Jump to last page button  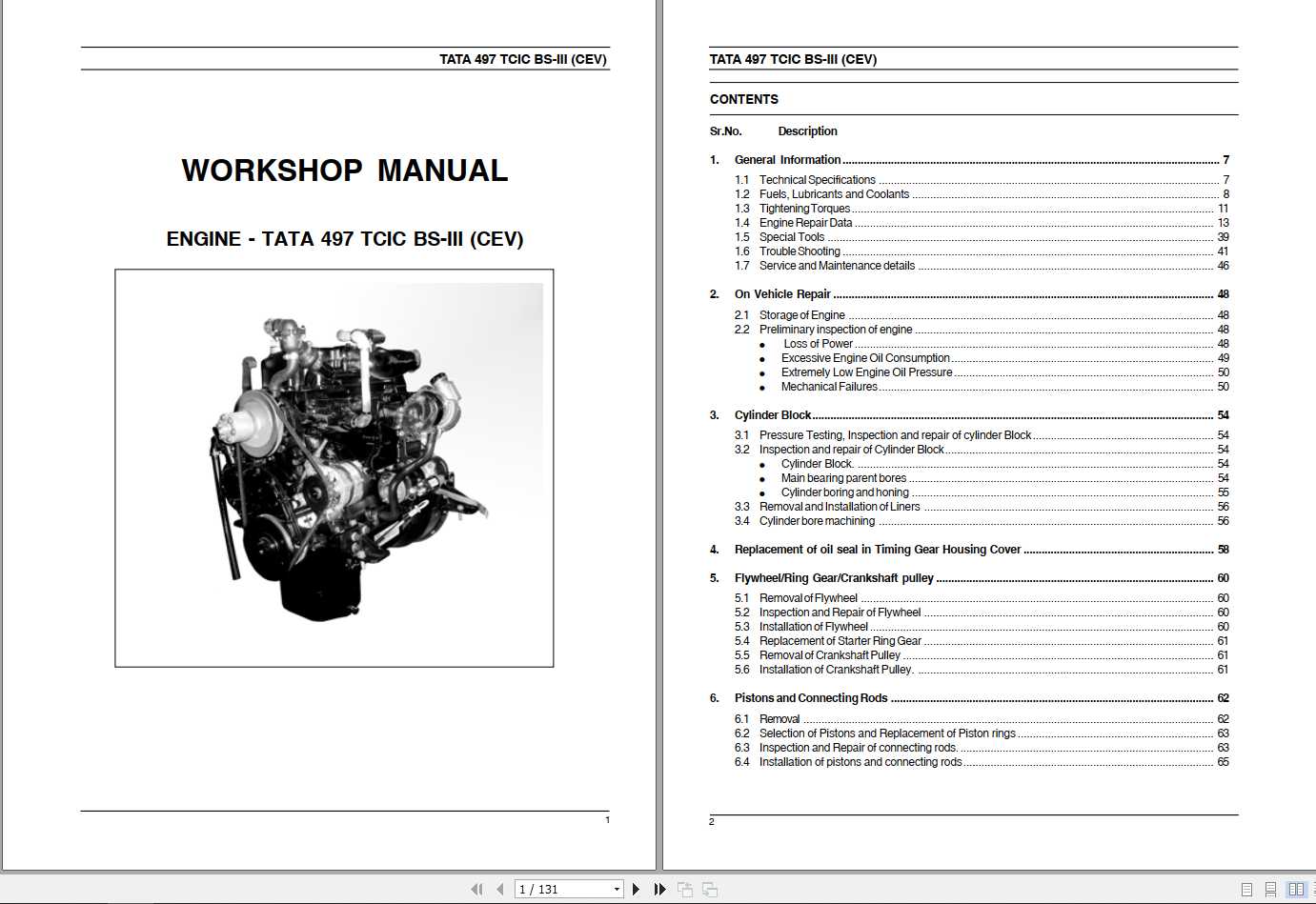point(659,889)
